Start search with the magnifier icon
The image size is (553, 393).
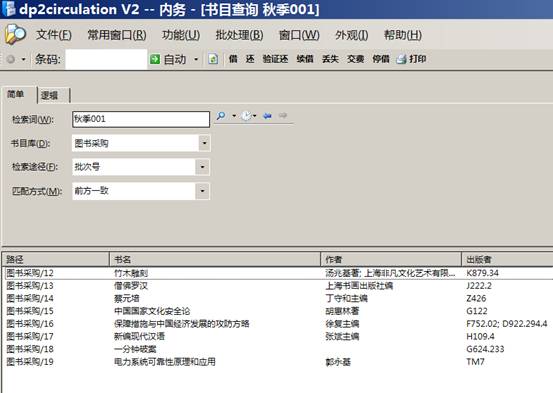click(221, 115)
